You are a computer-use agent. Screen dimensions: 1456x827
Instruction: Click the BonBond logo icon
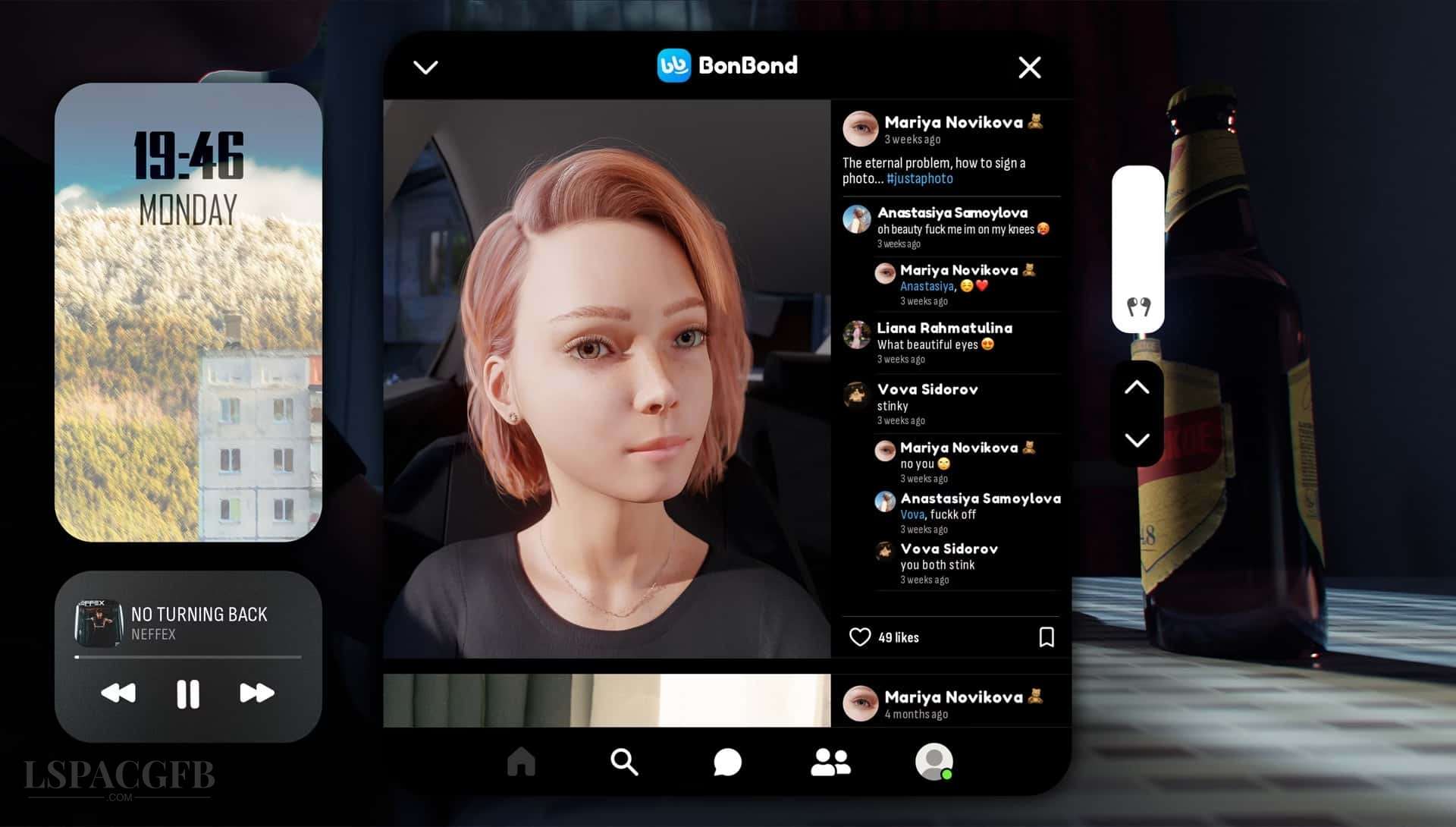(673, 65)
